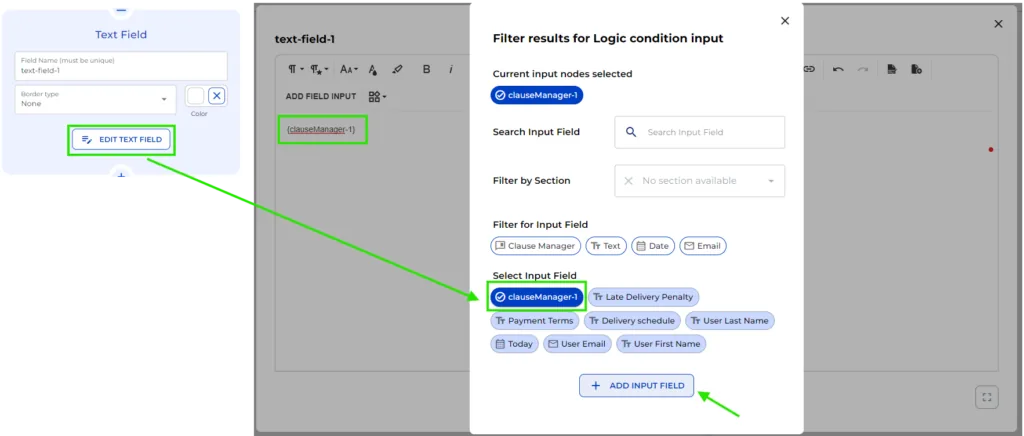Open the paragraph format dropdown in editor toolbar
This screenshot has width=1024, height=436.
click(x=295, y=69)
